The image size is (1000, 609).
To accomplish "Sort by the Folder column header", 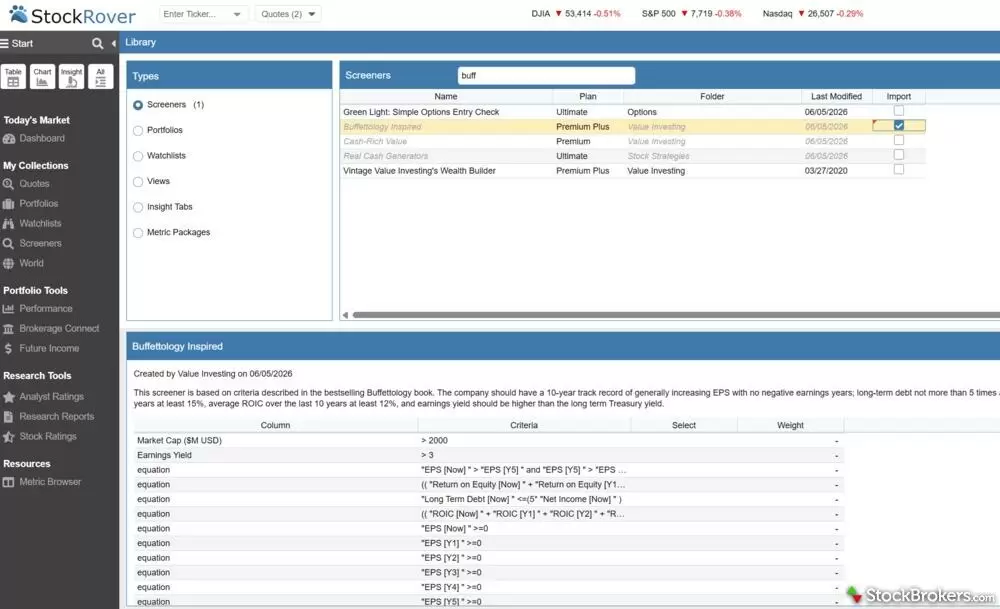I will tap(712, 96).
